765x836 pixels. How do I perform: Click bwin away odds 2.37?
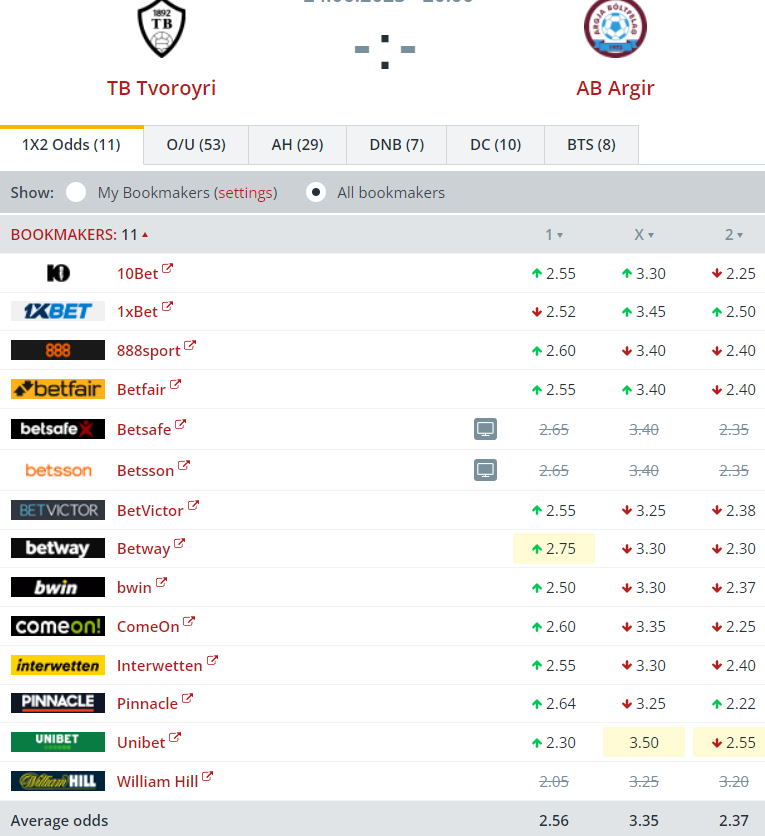734,588
